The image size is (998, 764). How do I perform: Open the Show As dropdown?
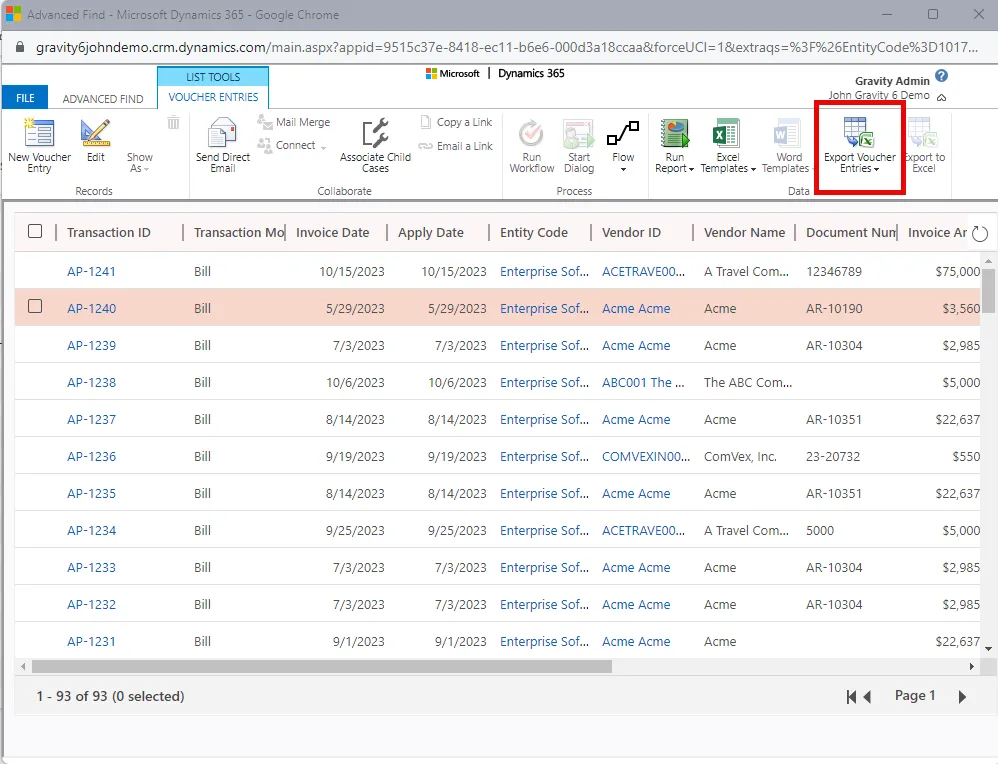click(139, 162)
